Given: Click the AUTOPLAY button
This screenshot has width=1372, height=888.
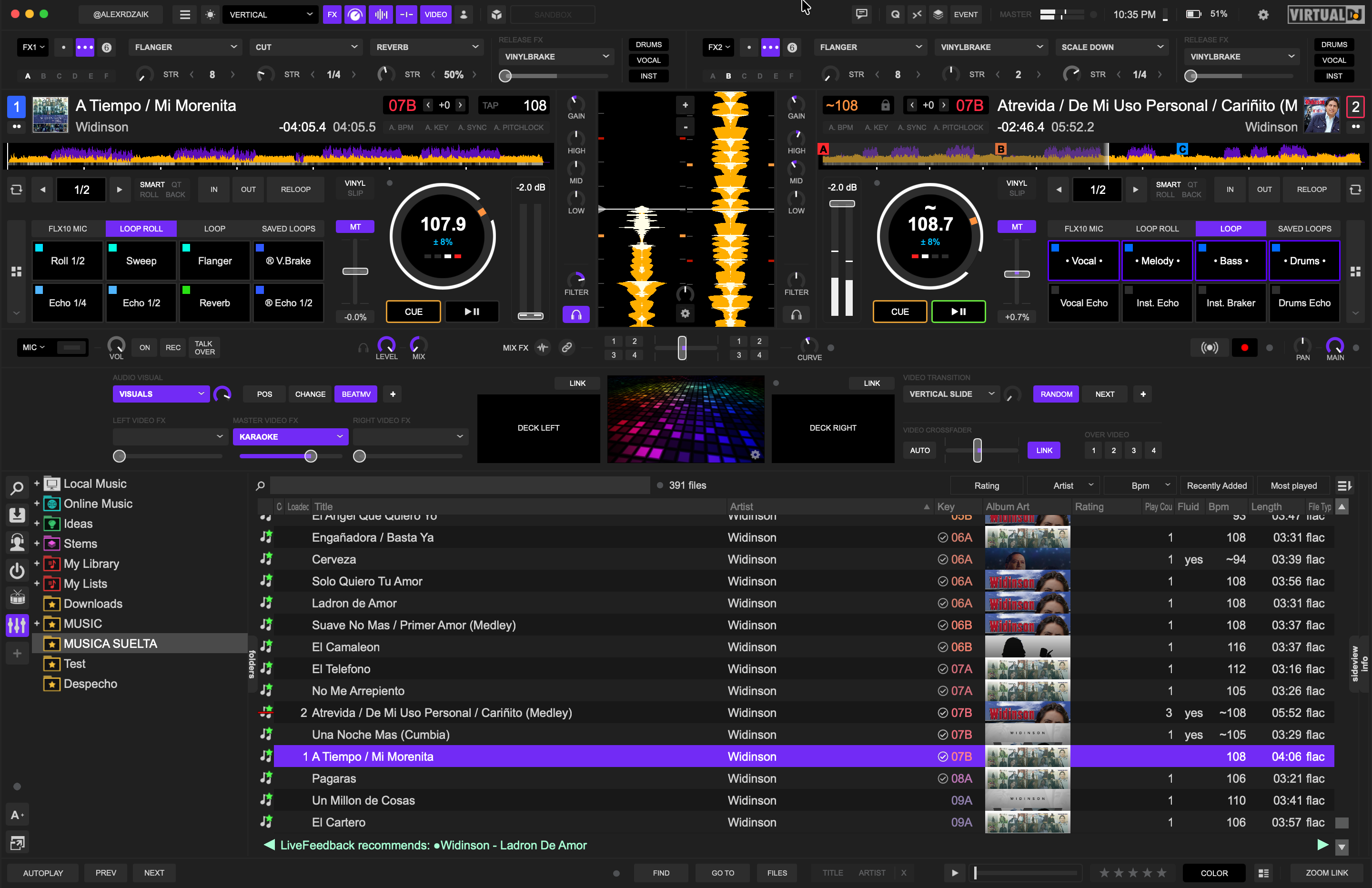Looking at the screenshot, I should click(x=43, y=873).
